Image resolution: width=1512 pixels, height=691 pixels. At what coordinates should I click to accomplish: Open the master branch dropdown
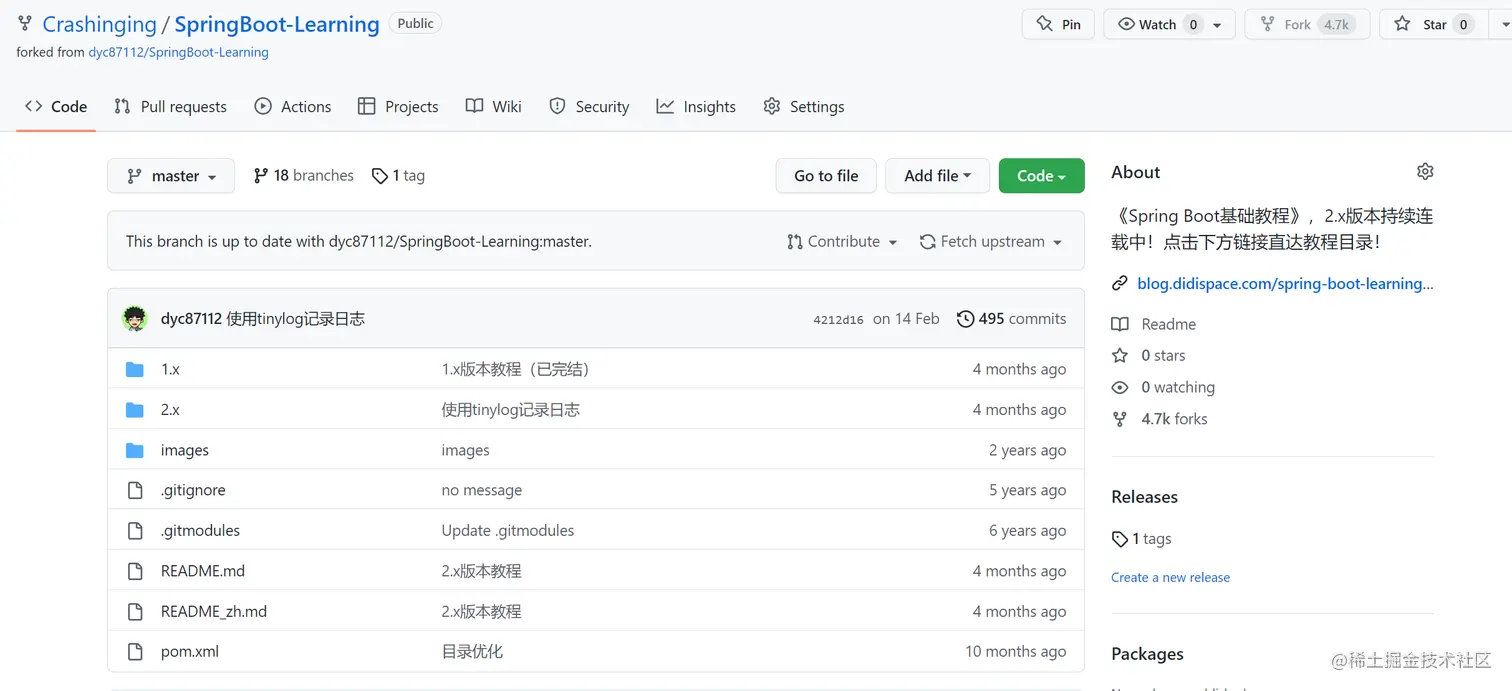click(171, 176)
